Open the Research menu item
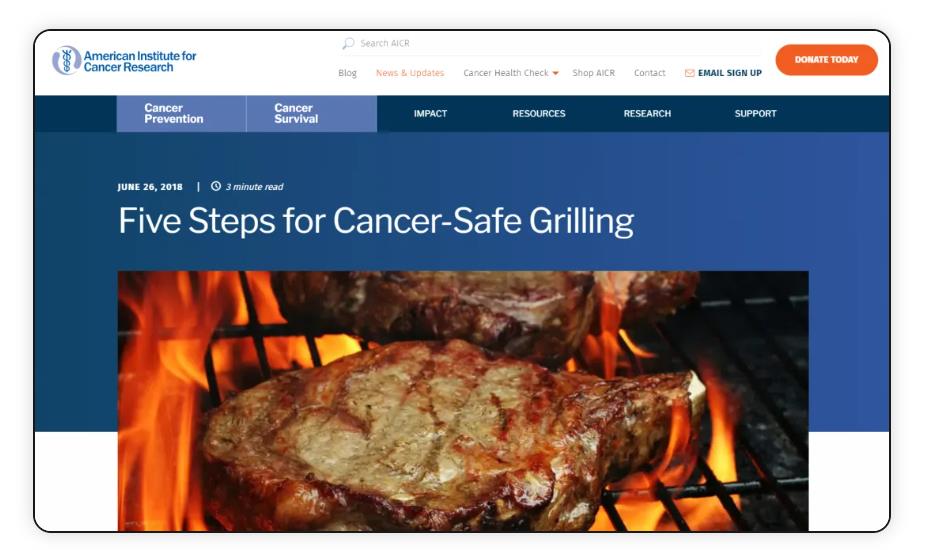Viewport: 929px width, 550px height. pyautogui.click(x=647, y=114)
